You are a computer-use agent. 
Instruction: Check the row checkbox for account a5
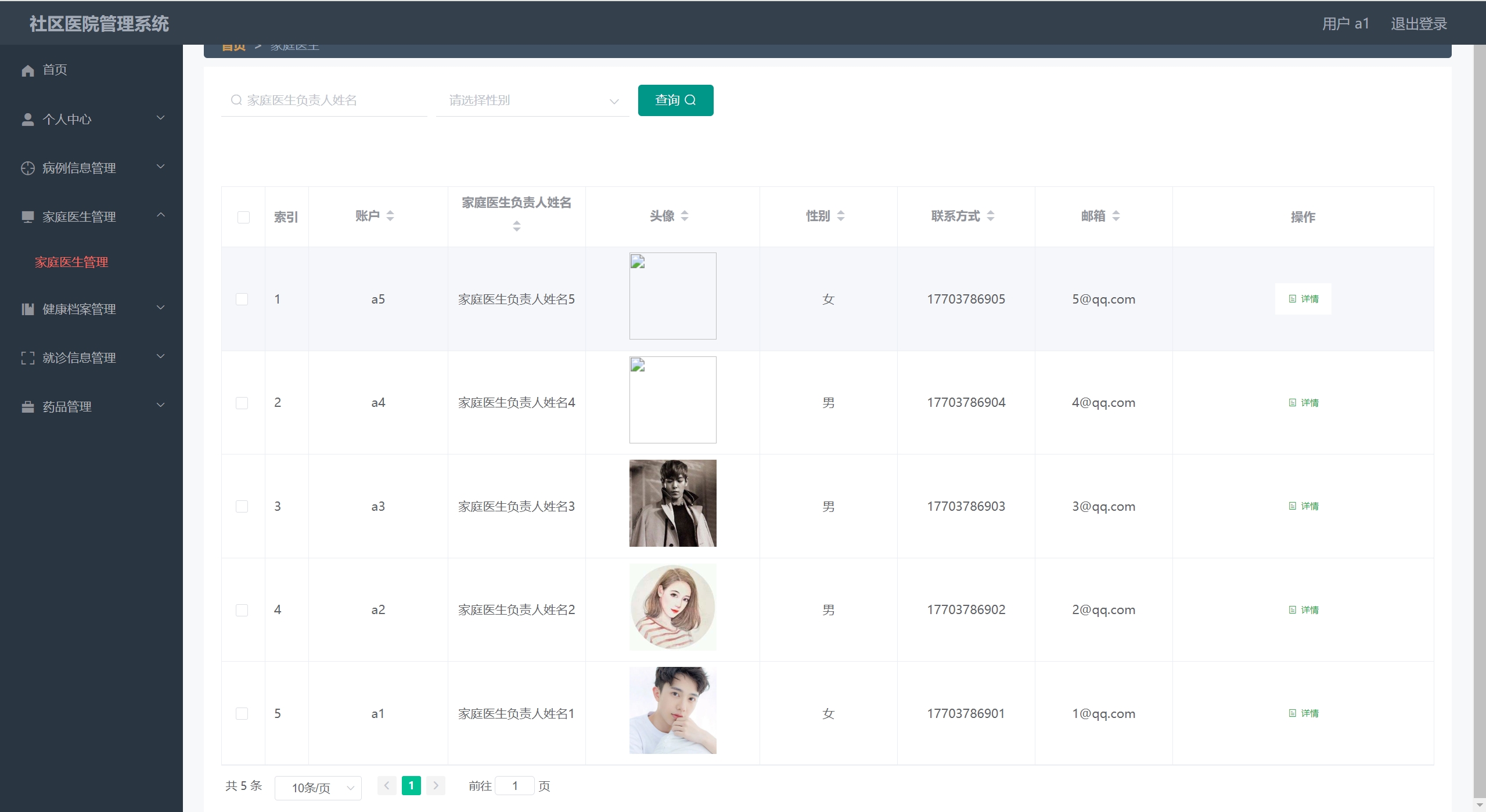click(x=242, y=299)
